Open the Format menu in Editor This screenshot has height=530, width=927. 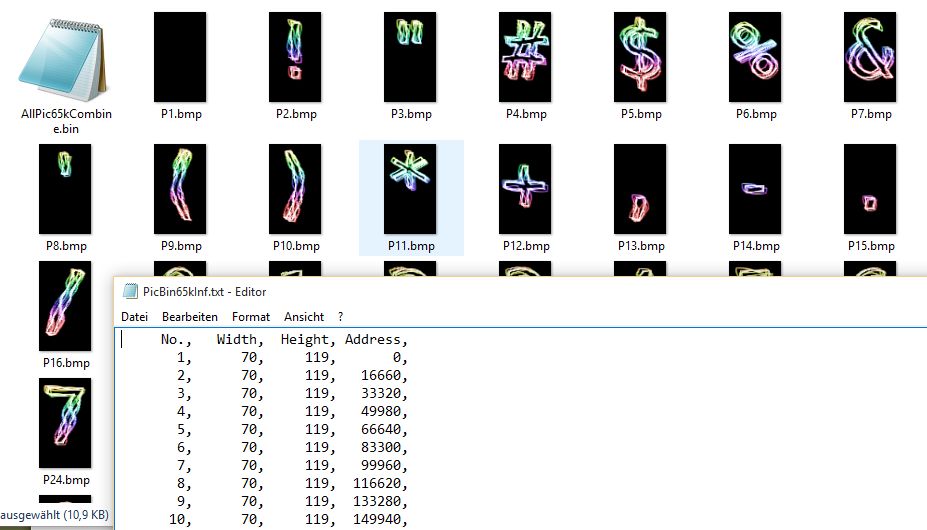pos(251,316)
